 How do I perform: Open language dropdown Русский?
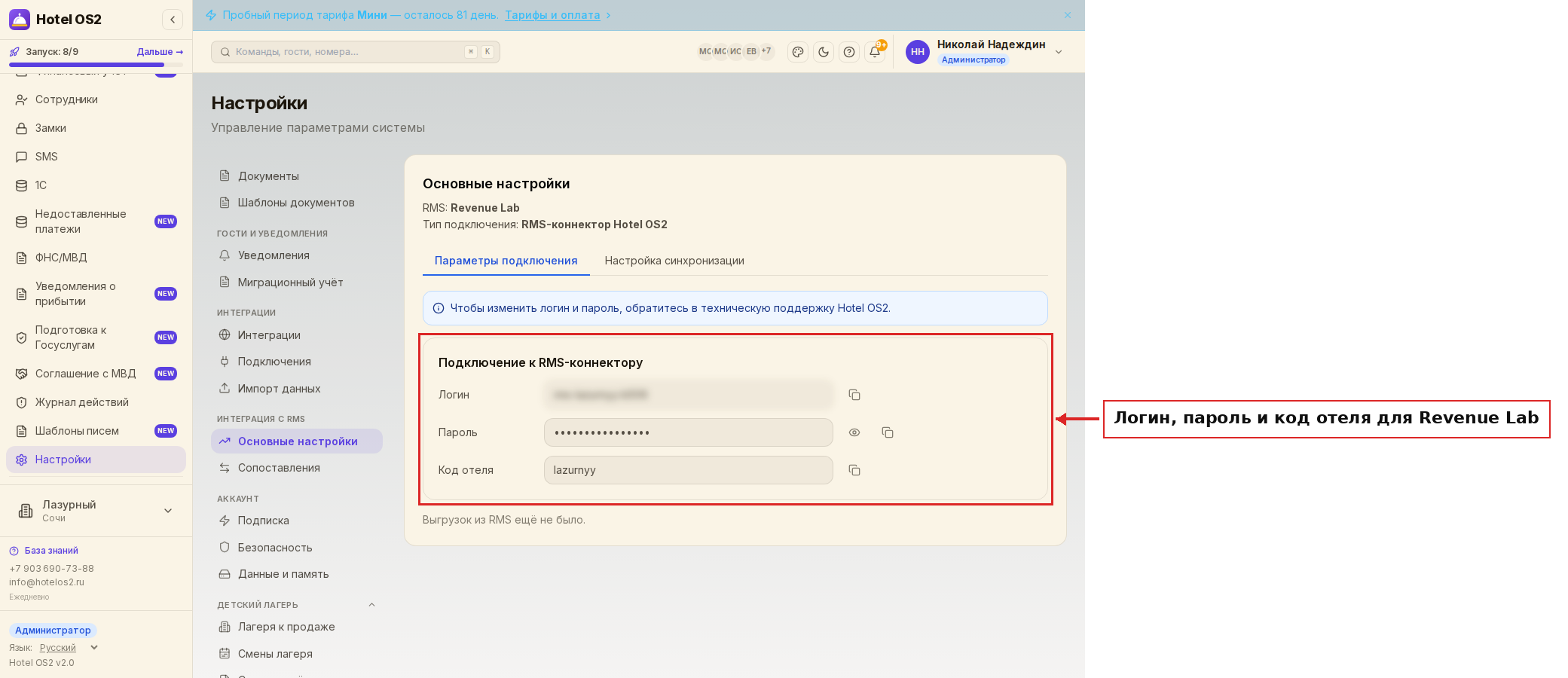pos(69,648)
